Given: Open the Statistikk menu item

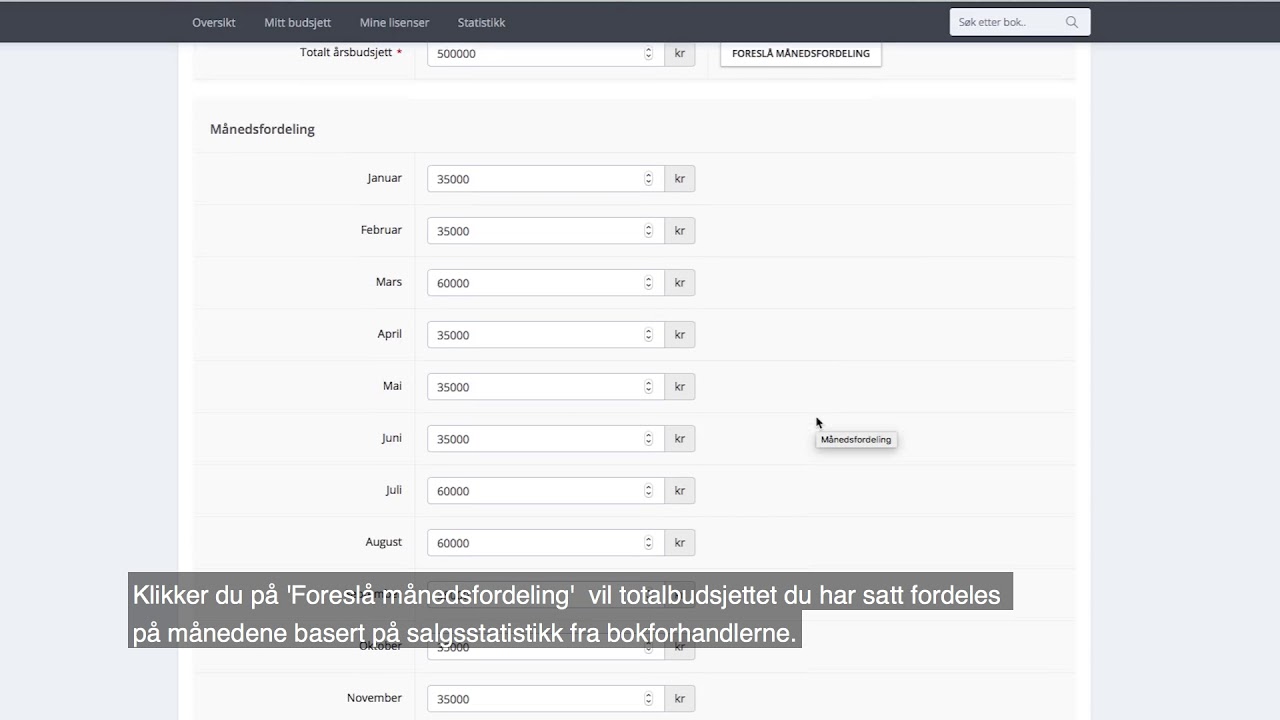Looking at the screenshot, I should point(481,22).
